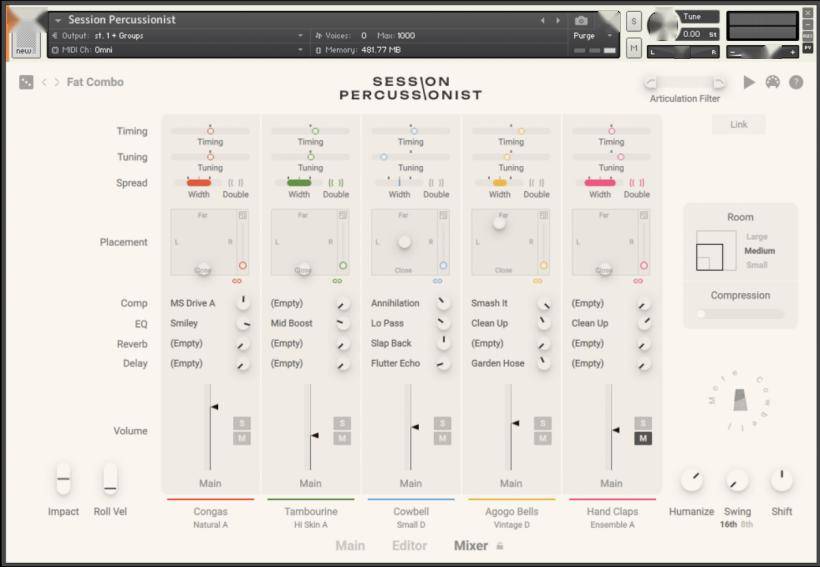Solo the Congas channel
Screen dimensions: 820x567
pyautogui.click(x=242, y=423)
